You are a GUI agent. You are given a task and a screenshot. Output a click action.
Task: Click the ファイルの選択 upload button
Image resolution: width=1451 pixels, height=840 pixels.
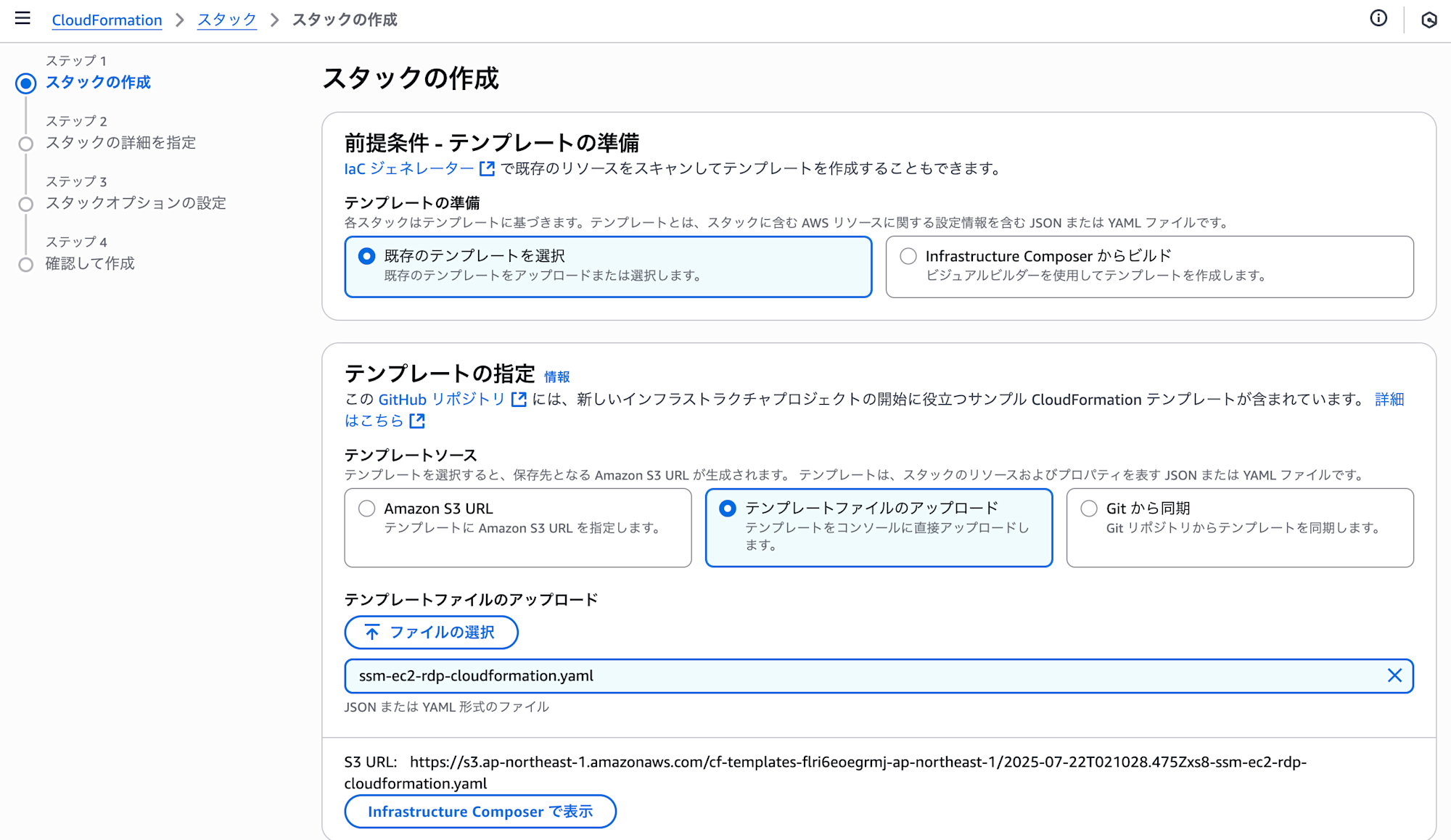[x=431, y=633]
